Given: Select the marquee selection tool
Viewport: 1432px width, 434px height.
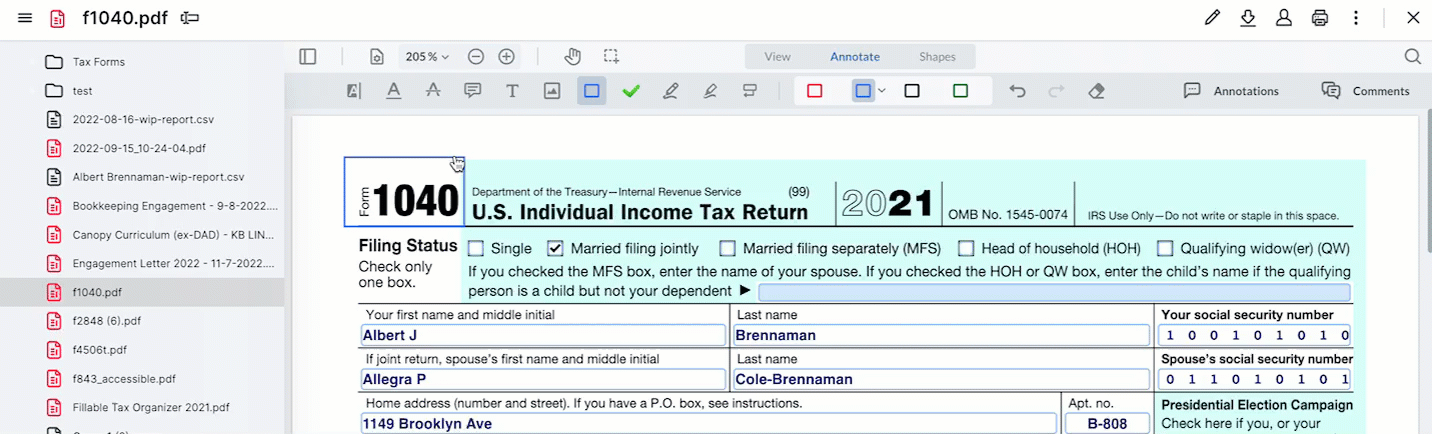Looking at the screenshot, I should [611, 57].
